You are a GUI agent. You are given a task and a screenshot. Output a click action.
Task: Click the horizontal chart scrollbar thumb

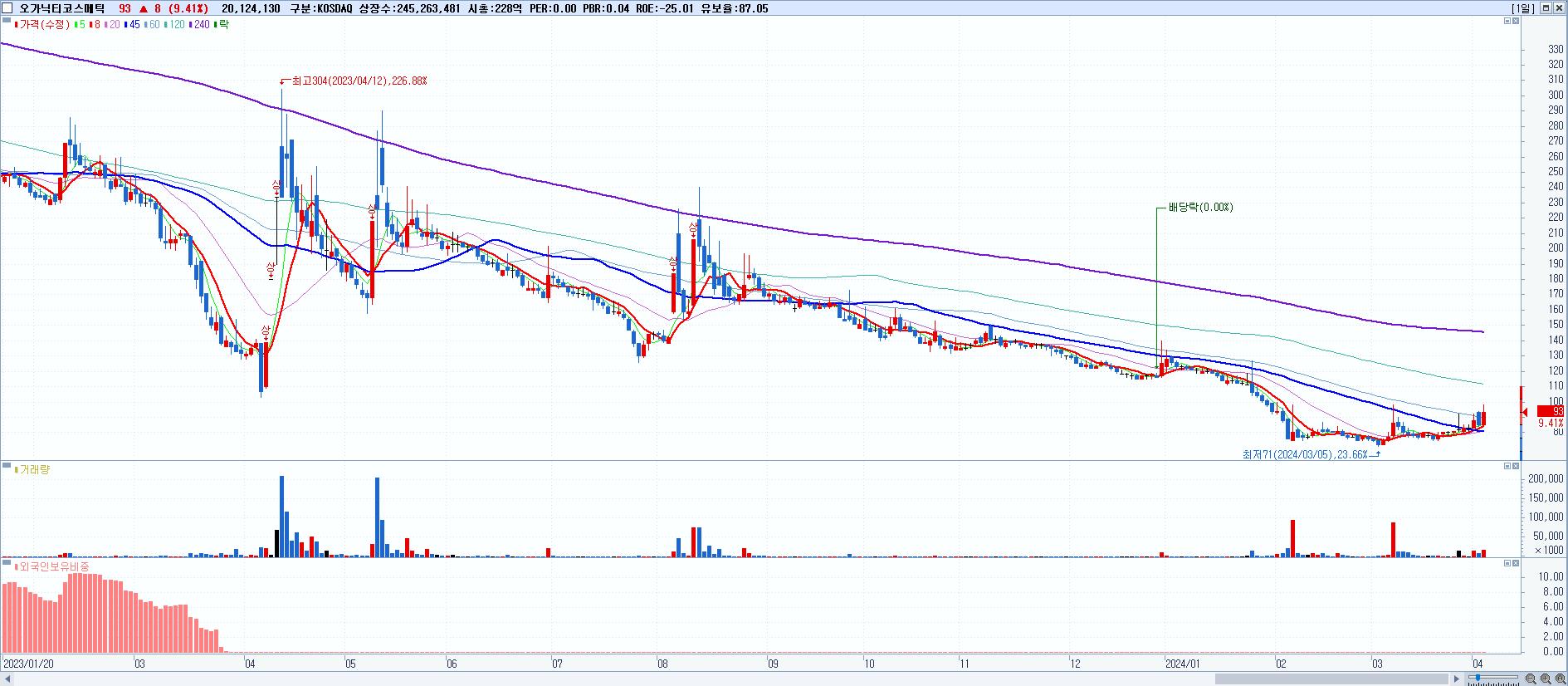coord(1332,679)
